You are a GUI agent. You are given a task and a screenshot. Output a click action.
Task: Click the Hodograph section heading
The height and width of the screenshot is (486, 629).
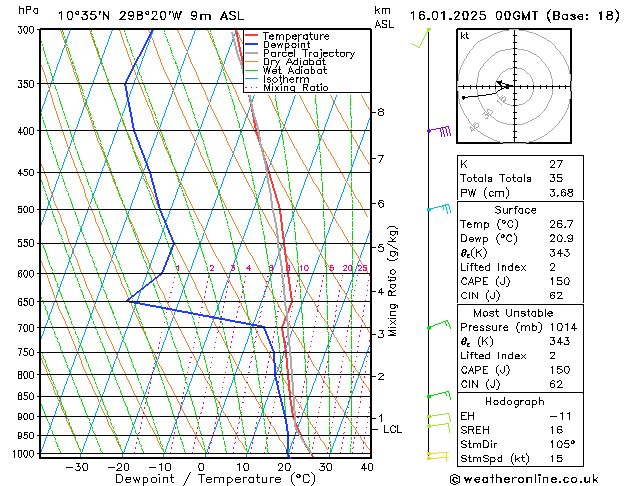coord(515,402)
